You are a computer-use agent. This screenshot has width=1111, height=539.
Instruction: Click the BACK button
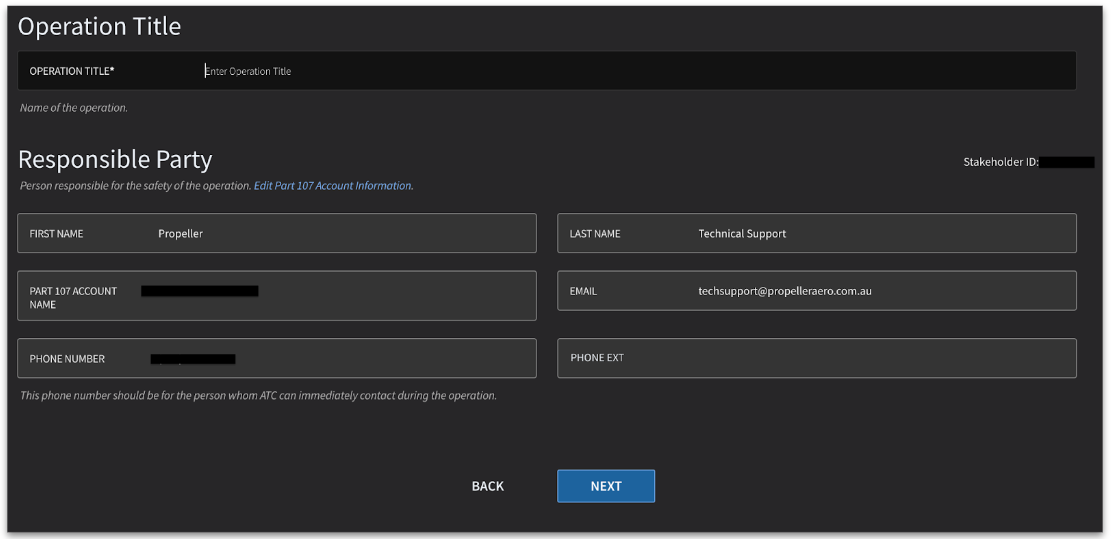point(487,486)
